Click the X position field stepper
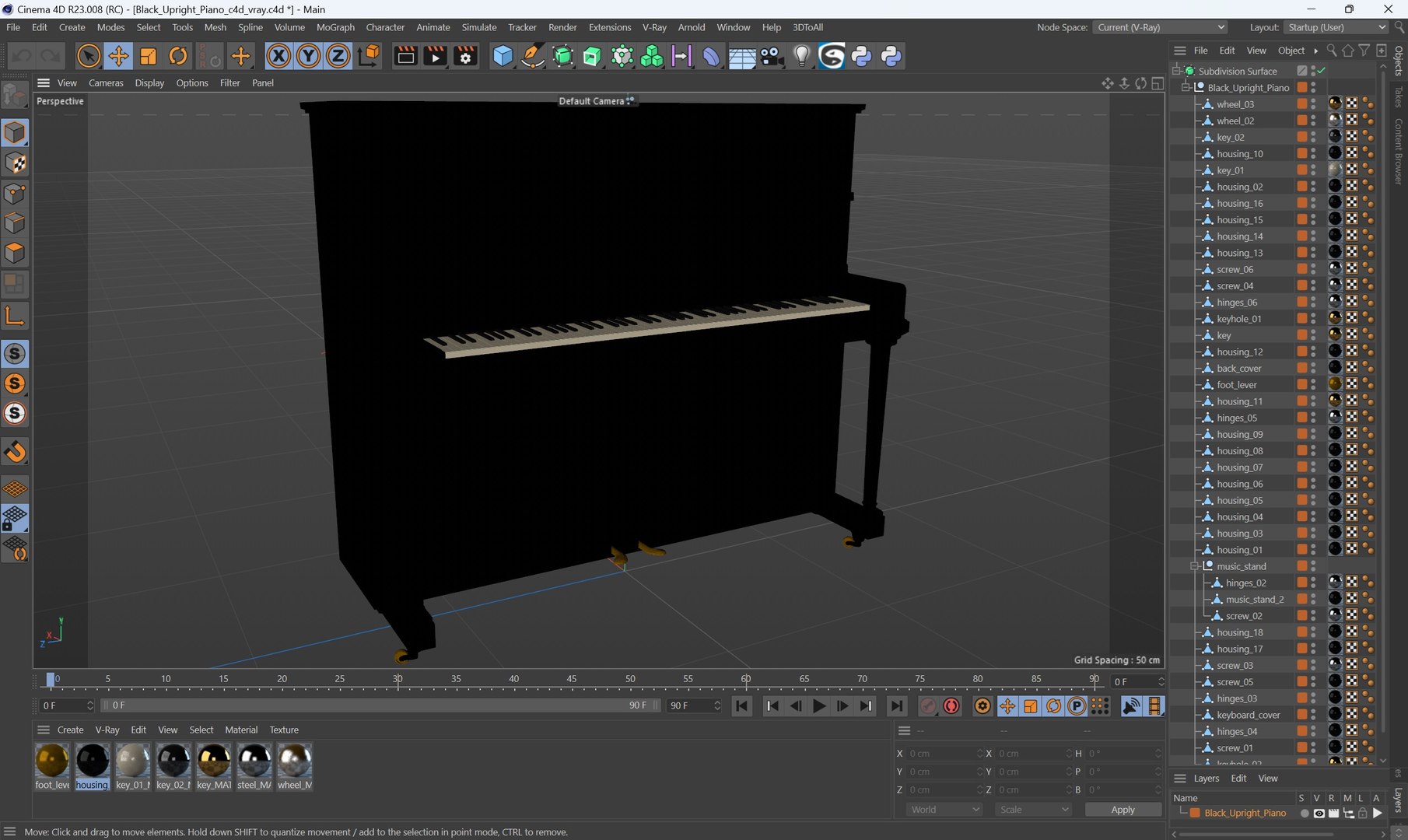 click(979, 753)
